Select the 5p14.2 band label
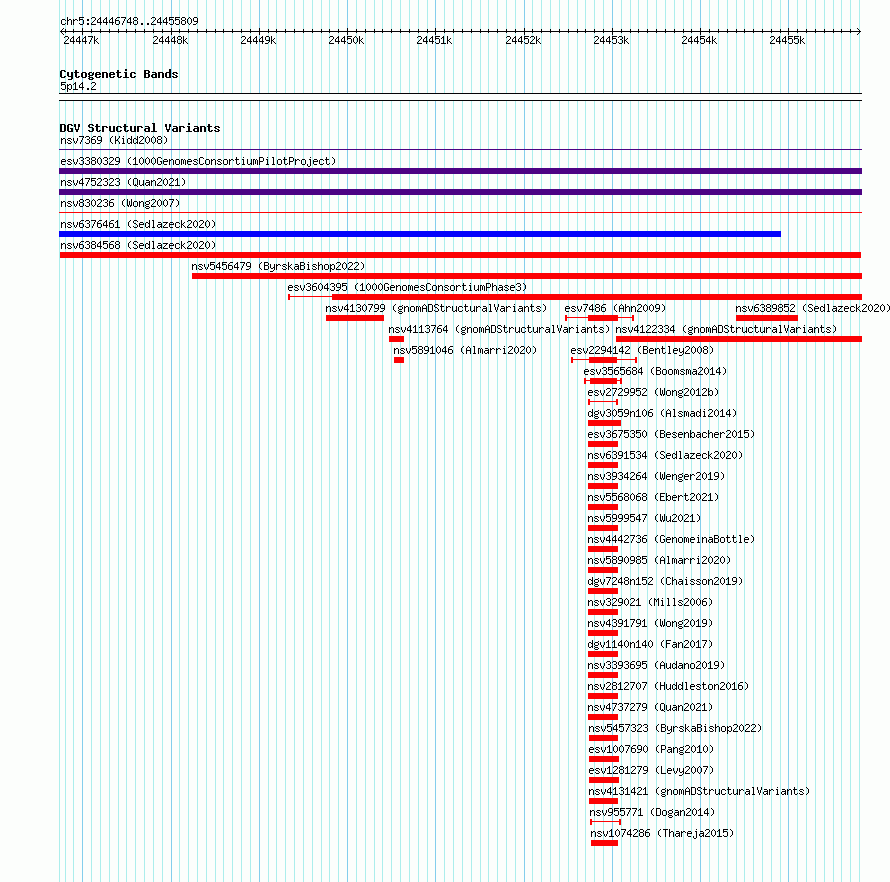This screenshot has width=890, height=882. click(x=78, y=86)
